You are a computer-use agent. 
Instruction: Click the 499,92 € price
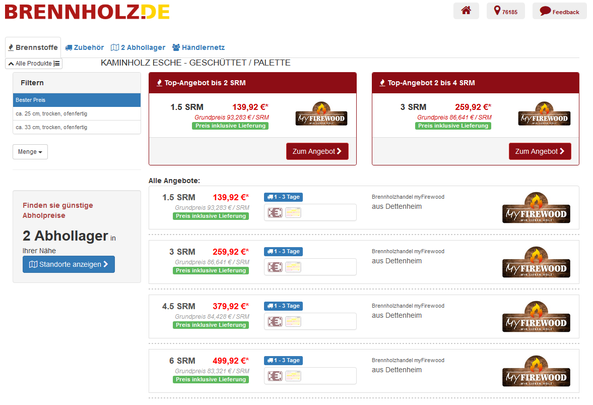(x=231, y=361)
